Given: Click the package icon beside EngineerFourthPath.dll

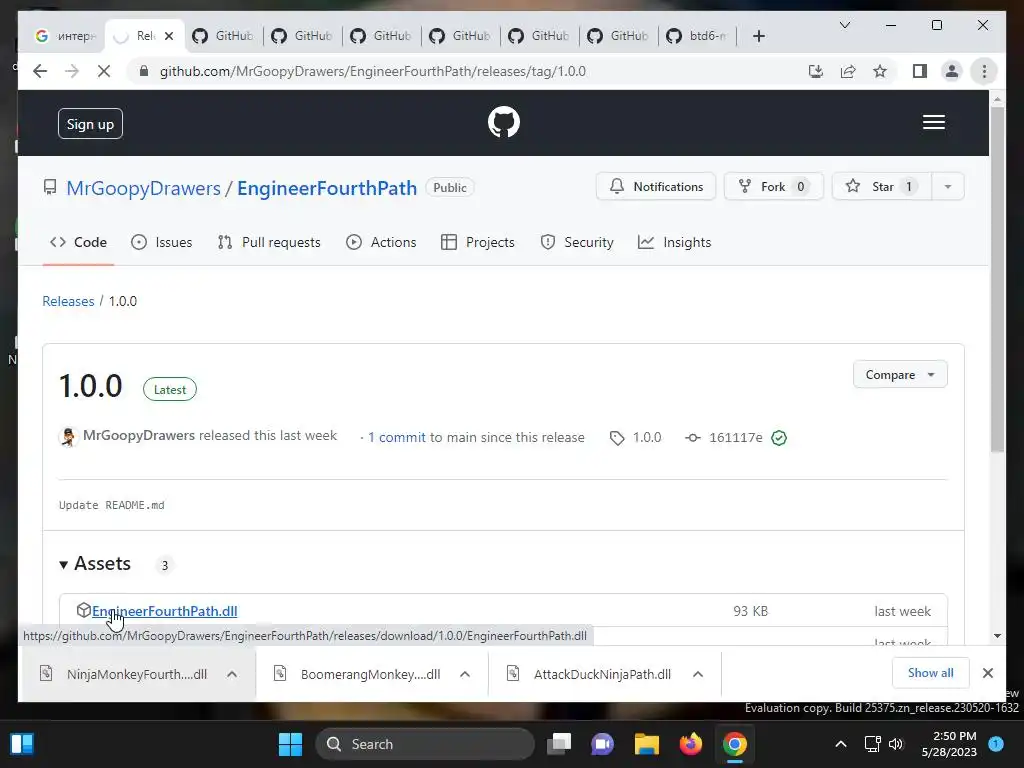Looking at the screenshot, I should (83, 611).
